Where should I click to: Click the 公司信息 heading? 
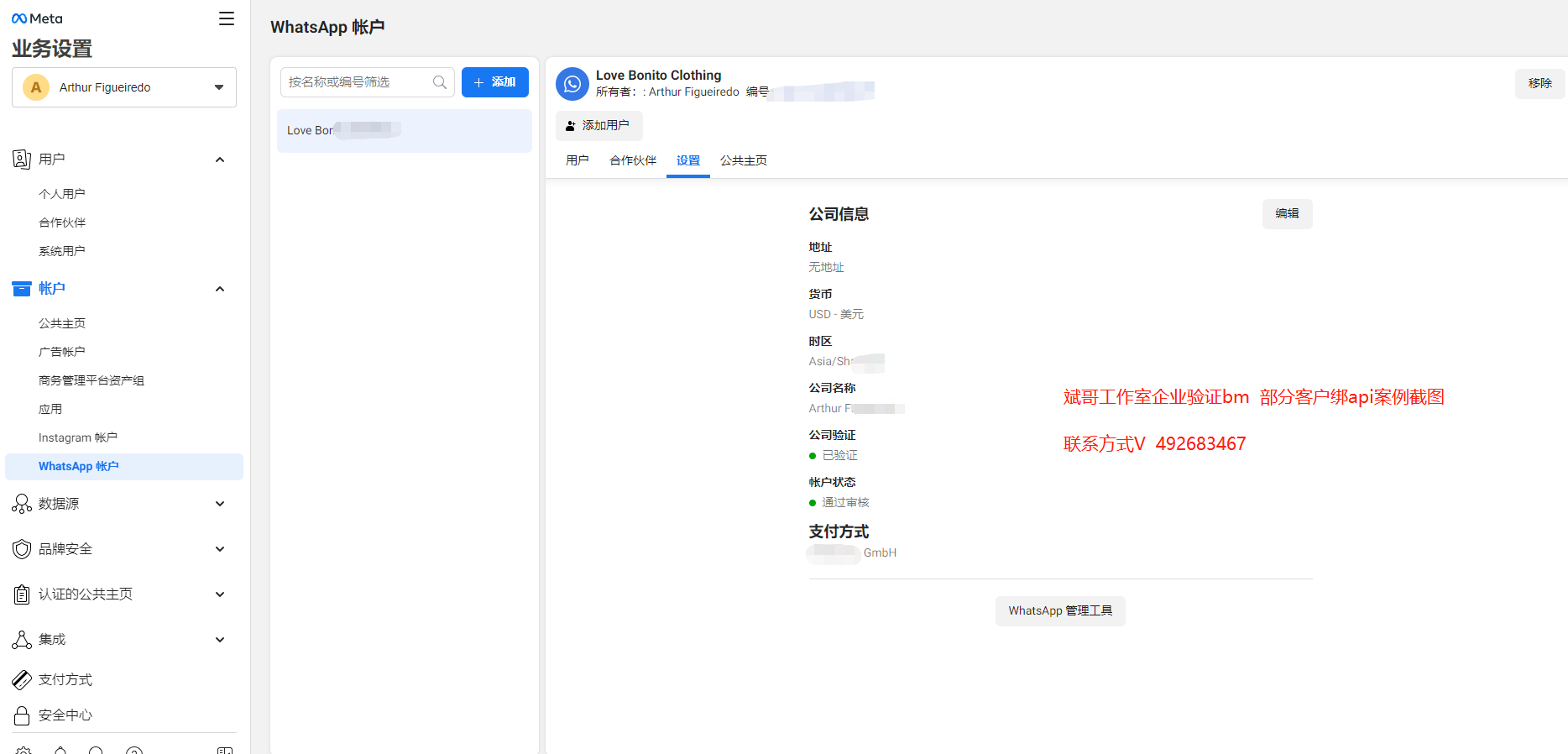(839, 214)
